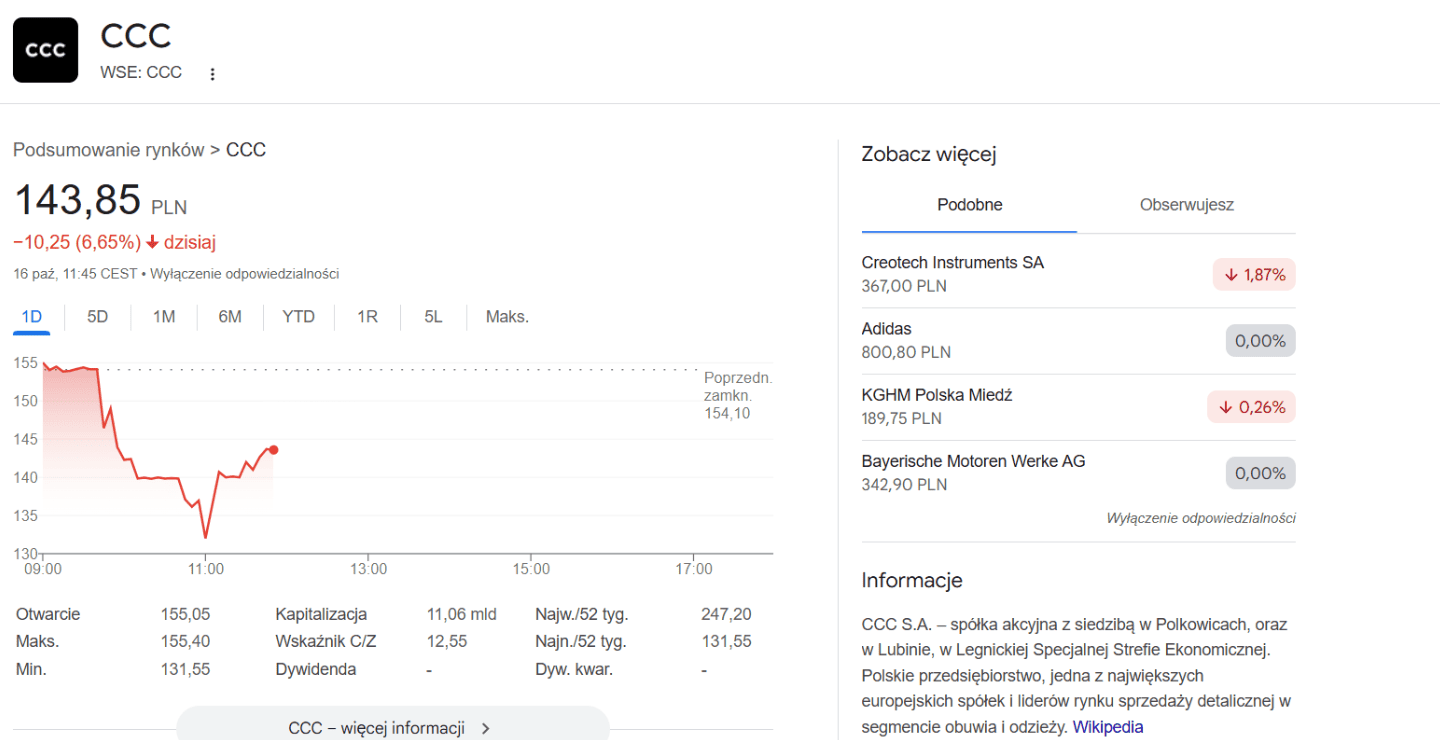This screenshot has width=1440, height=740.
Task: Switch to YTD chart view
Action: click(x=298, y=317)
